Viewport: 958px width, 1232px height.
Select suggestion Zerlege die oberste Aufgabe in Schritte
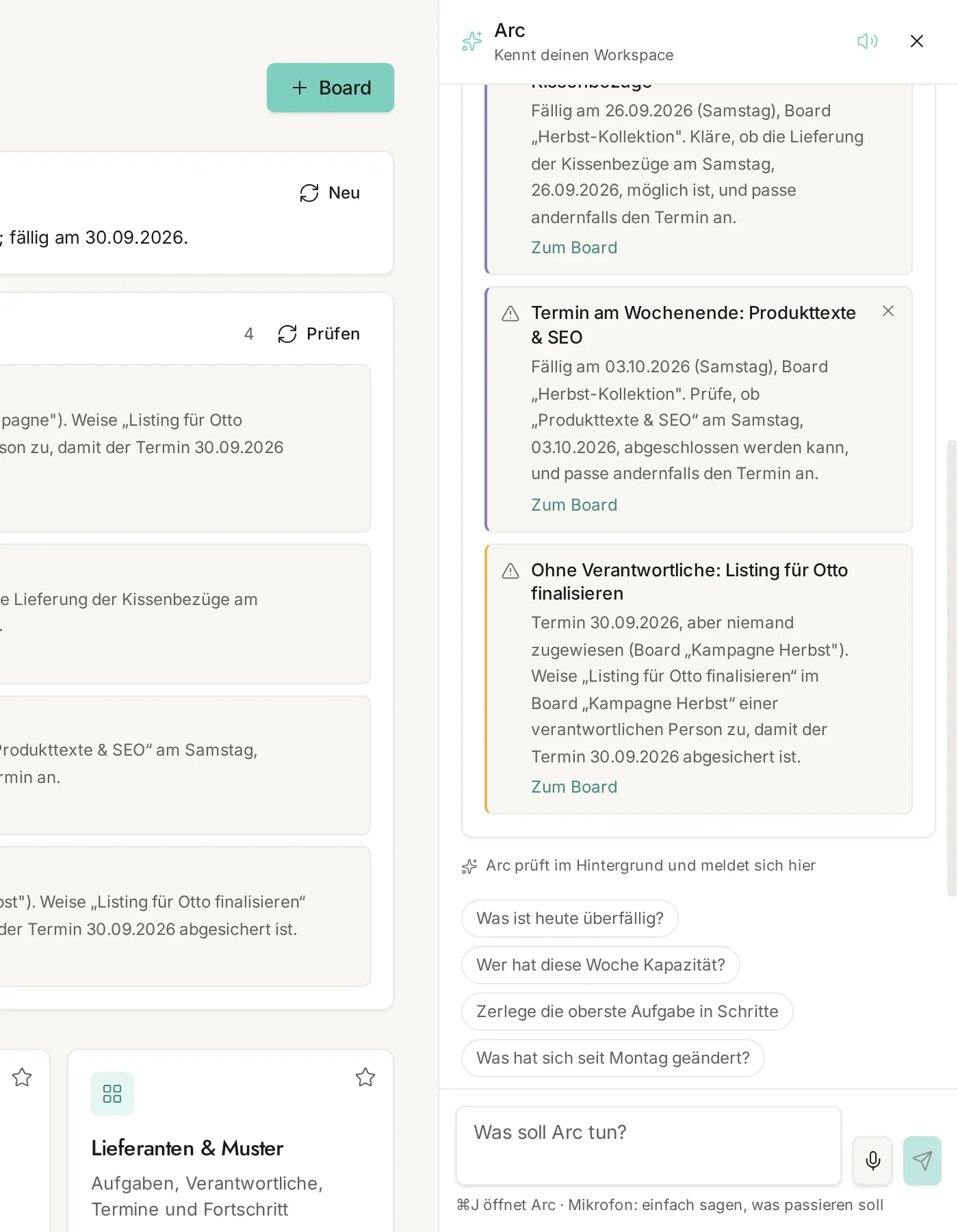(x=627, y=1012)
